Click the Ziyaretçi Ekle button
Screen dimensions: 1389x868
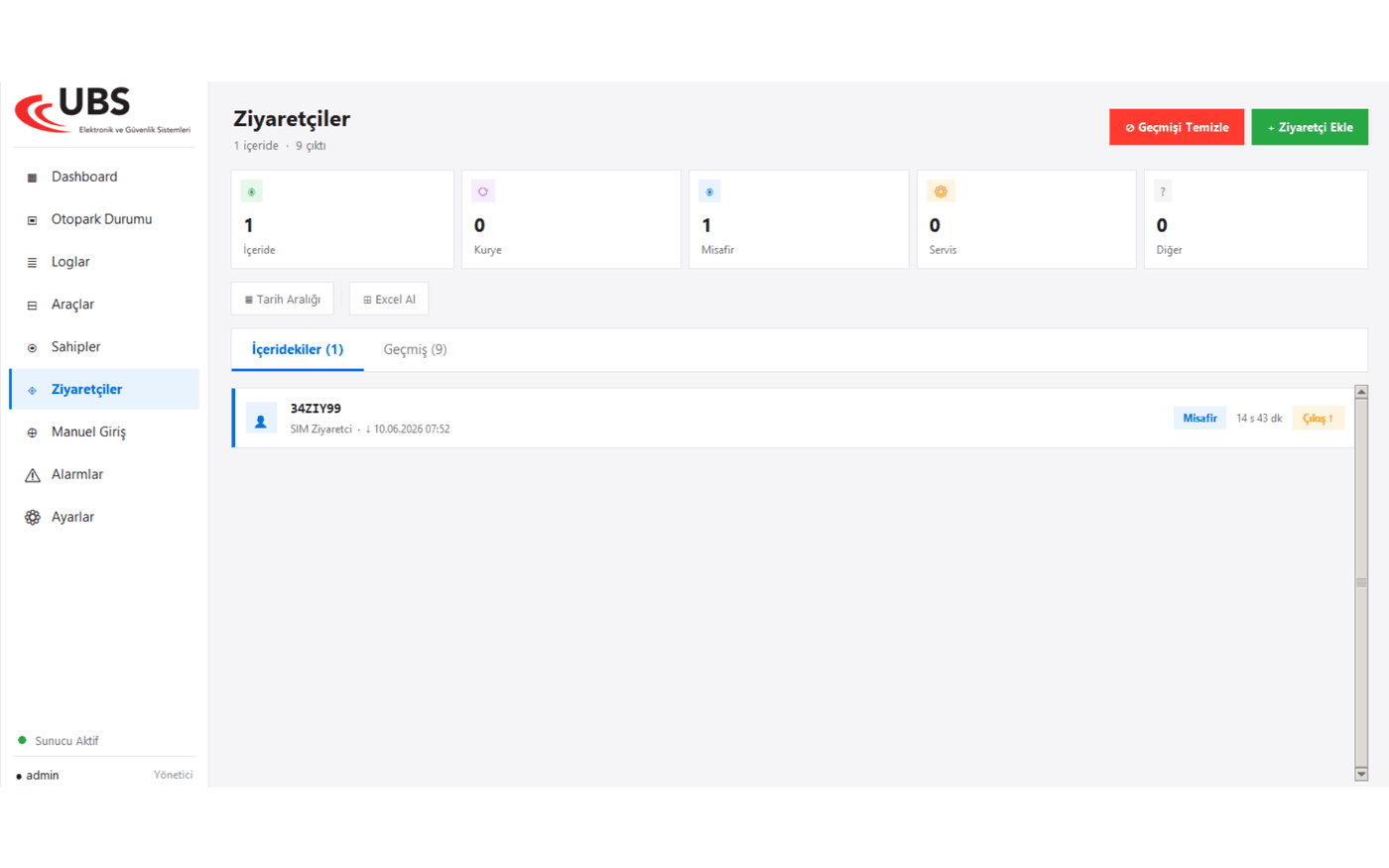[x=1310, y=127]
